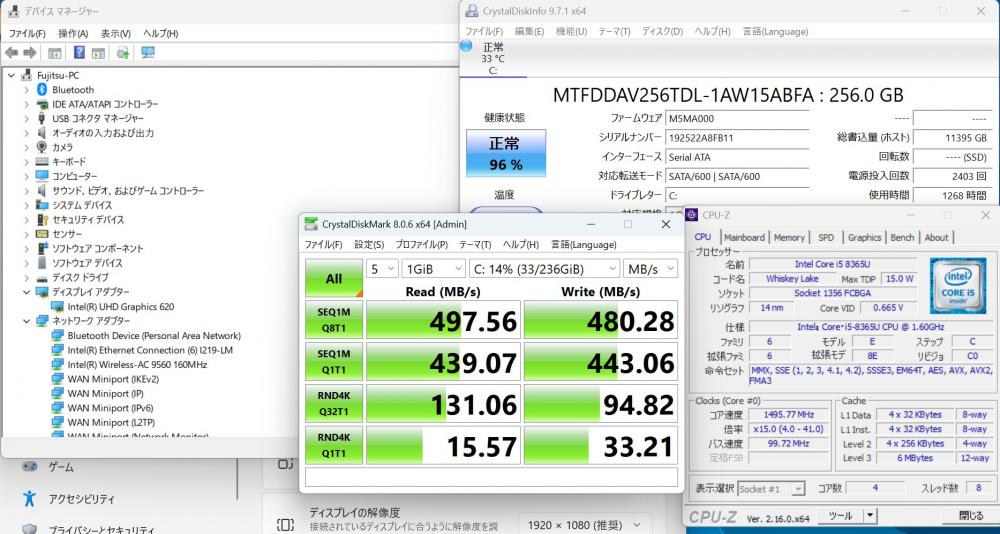
Task: Click the update driver toolbar icon
Action: (x=123, y=53)
